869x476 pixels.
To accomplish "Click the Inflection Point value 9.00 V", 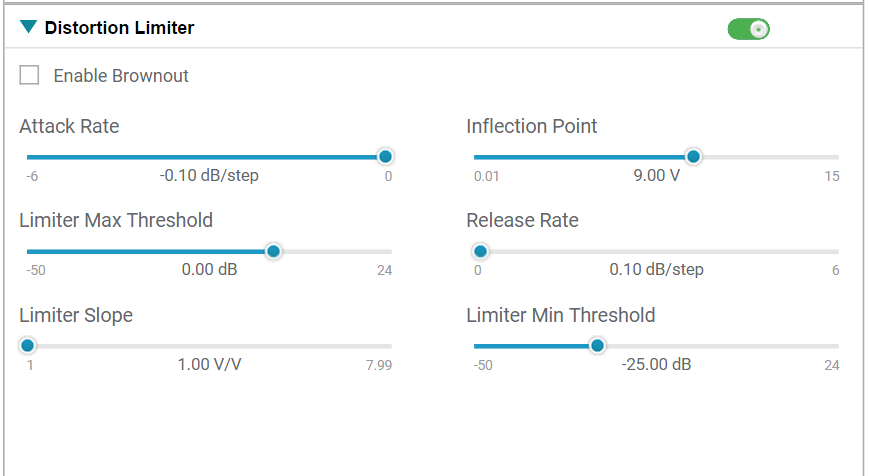I will click(656, 176).
